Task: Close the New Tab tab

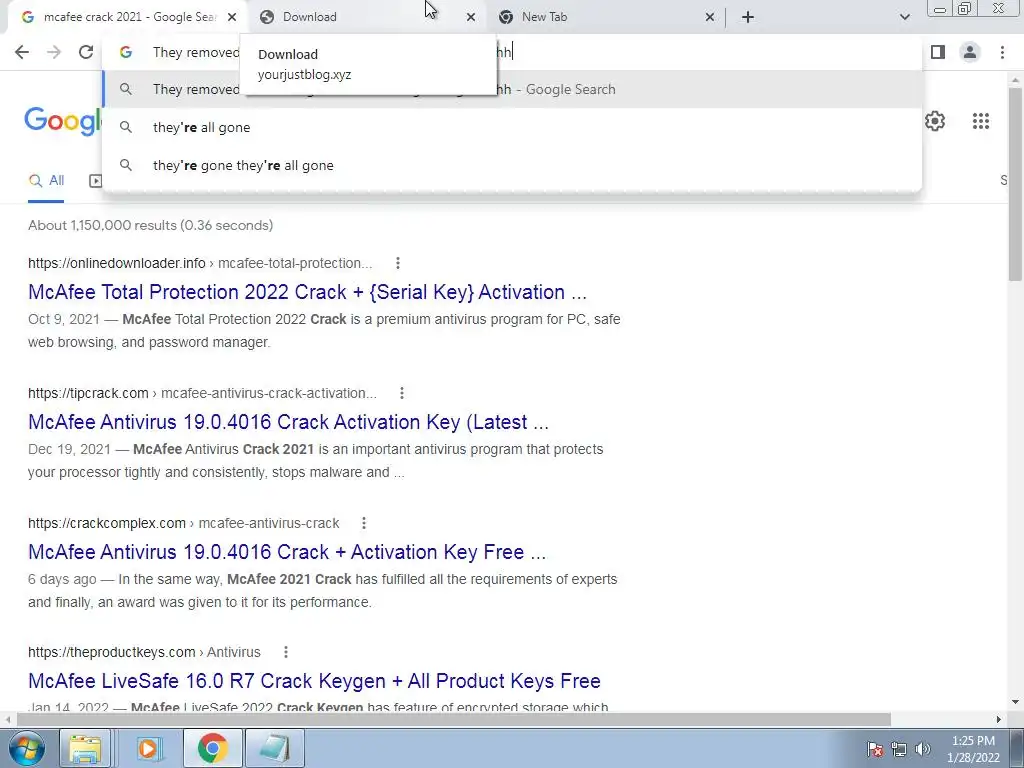Action: (710, 17)
